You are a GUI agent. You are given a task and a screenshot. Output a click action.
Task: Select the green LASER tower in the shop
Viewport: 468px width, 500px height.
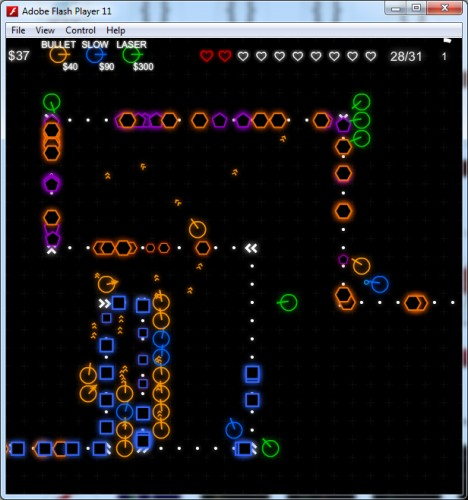[131, 54]
